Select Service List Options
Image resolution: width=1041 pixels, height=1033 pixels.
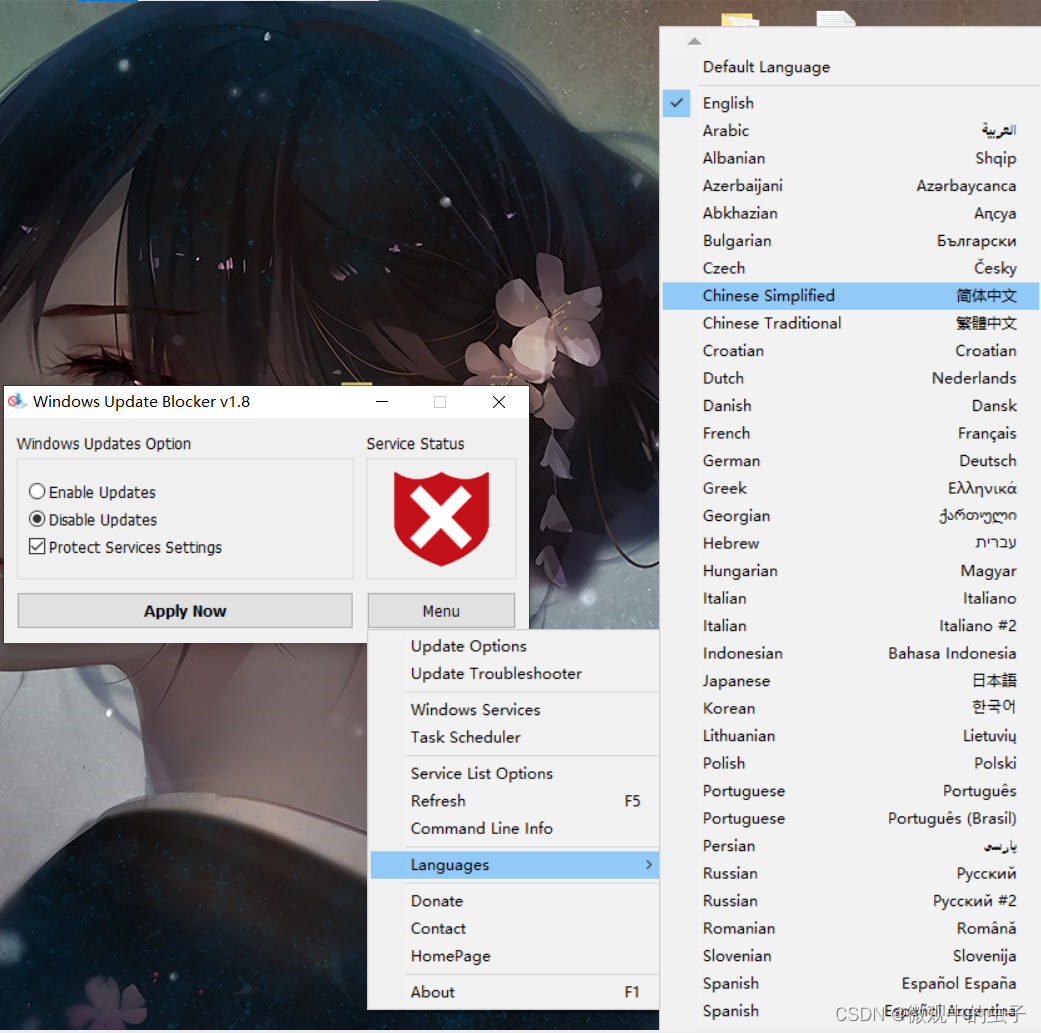tap(481, 773)
